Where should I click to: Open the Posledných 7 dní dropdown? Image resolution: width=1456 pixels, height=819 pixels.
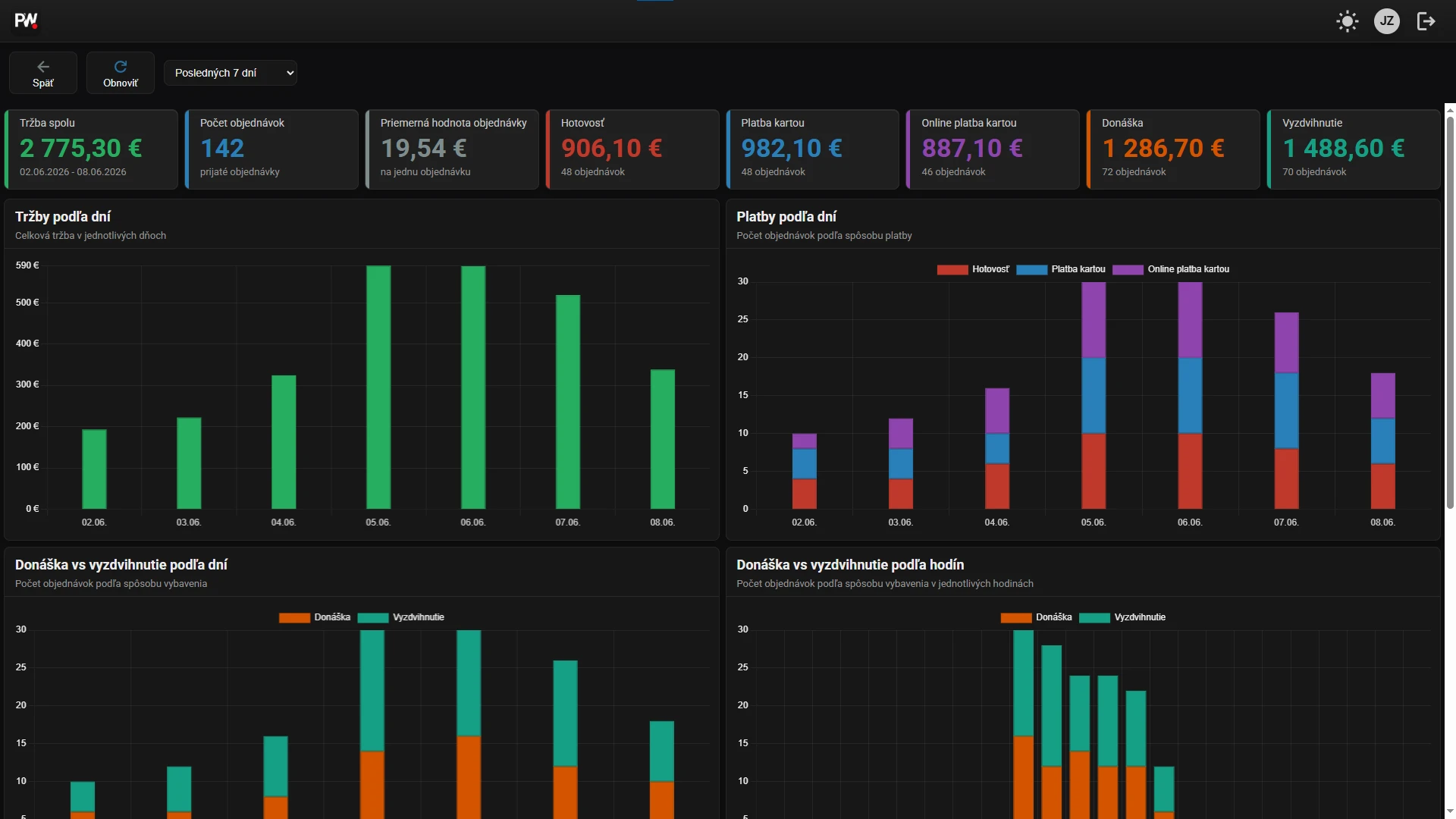tap(231, 73)
